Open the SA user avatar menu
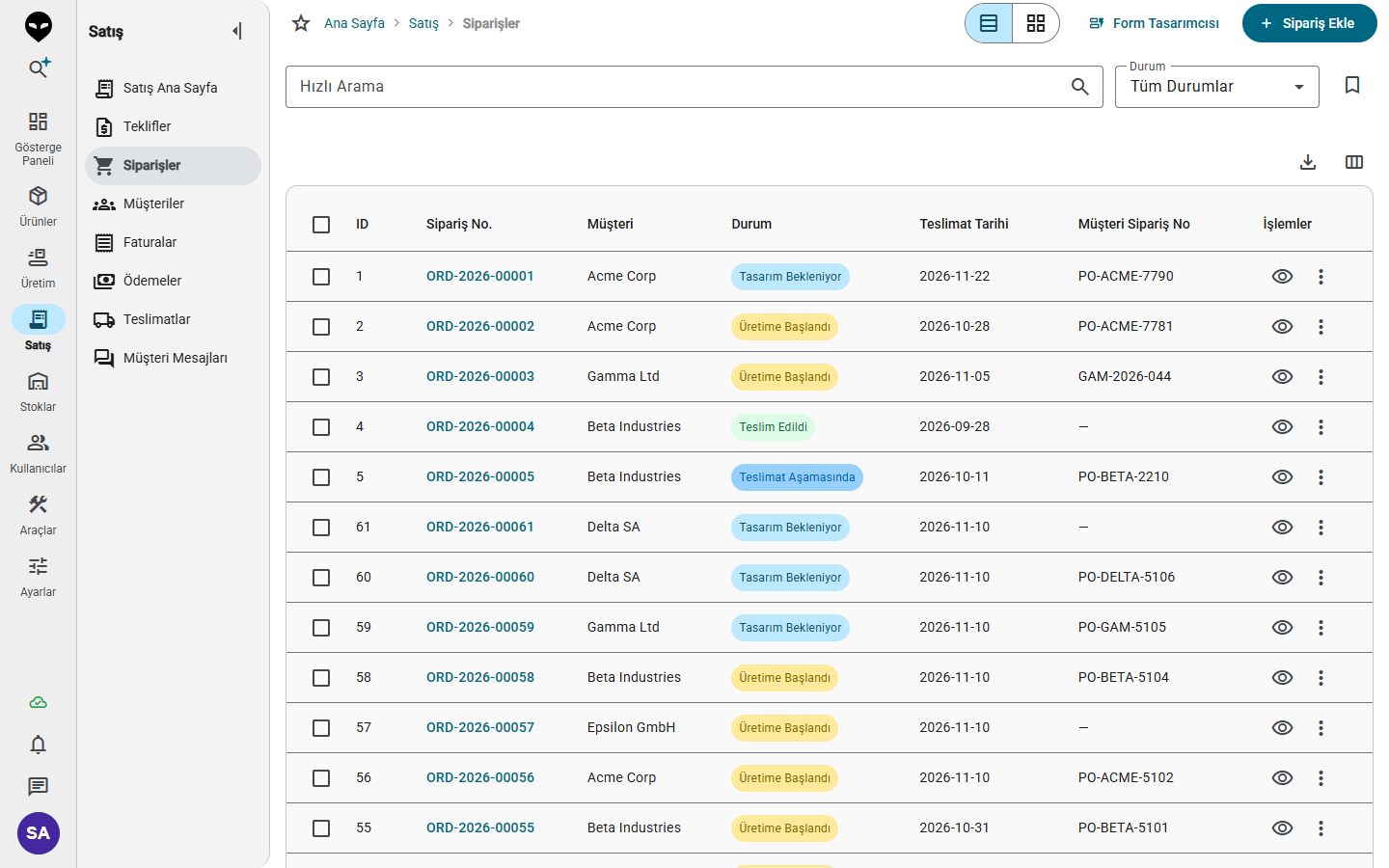 click(x=39, y=833)
